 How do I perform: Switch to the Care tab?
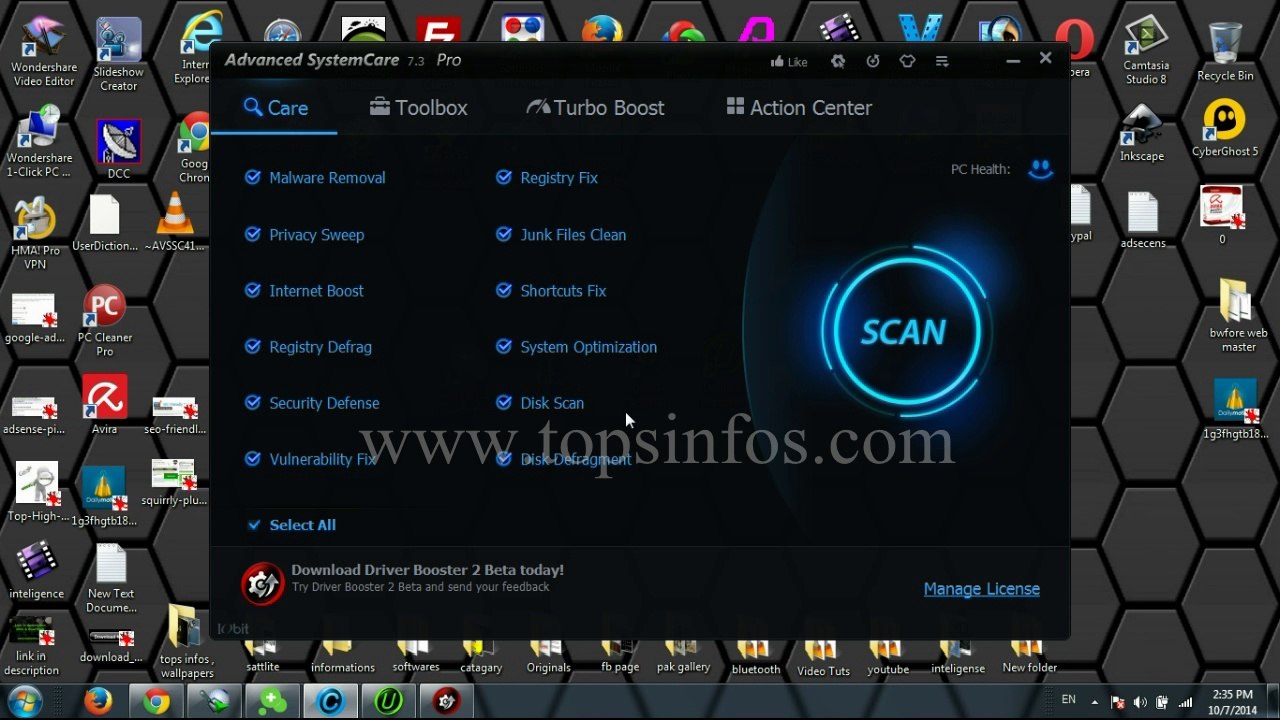[275, 108]
